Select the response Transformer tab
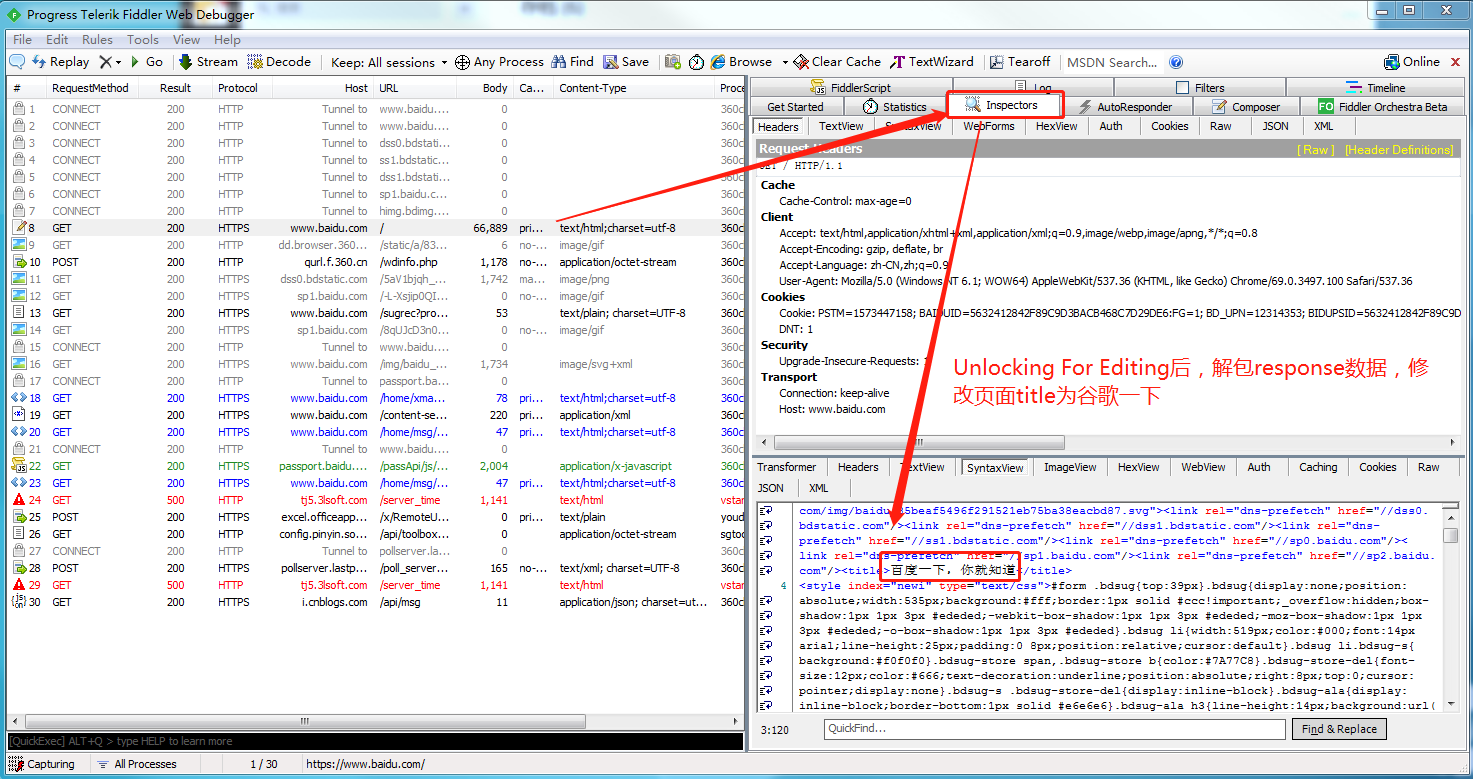 (786, 467)
